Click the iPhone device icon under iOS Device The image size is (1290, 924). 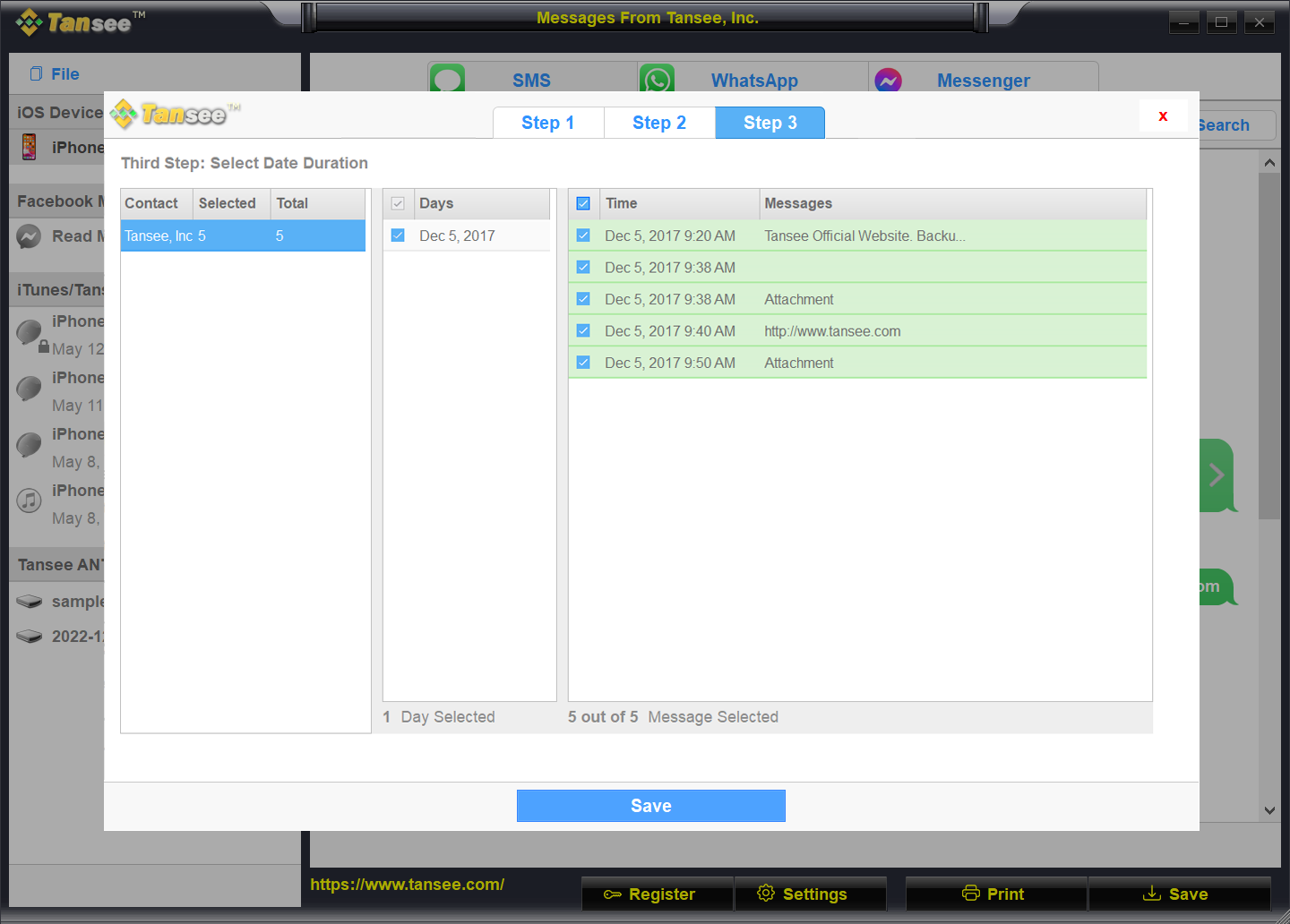tap(30, 147)
